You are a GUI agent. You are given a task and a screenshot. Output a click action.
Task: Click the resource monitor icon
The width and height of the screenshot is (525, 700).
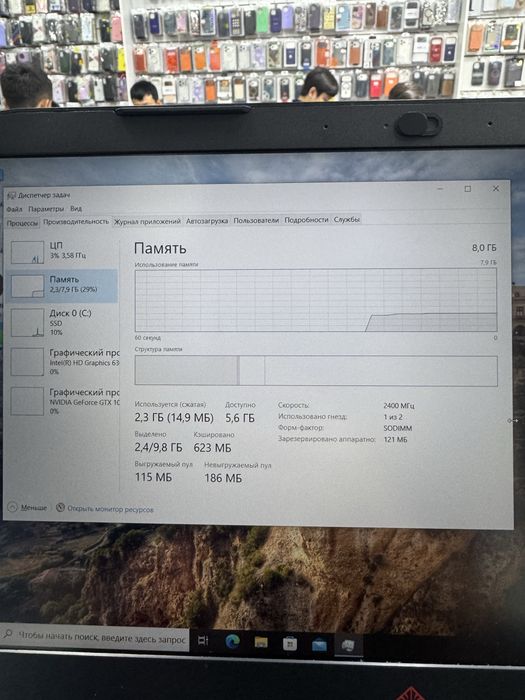tap(60, 508)
